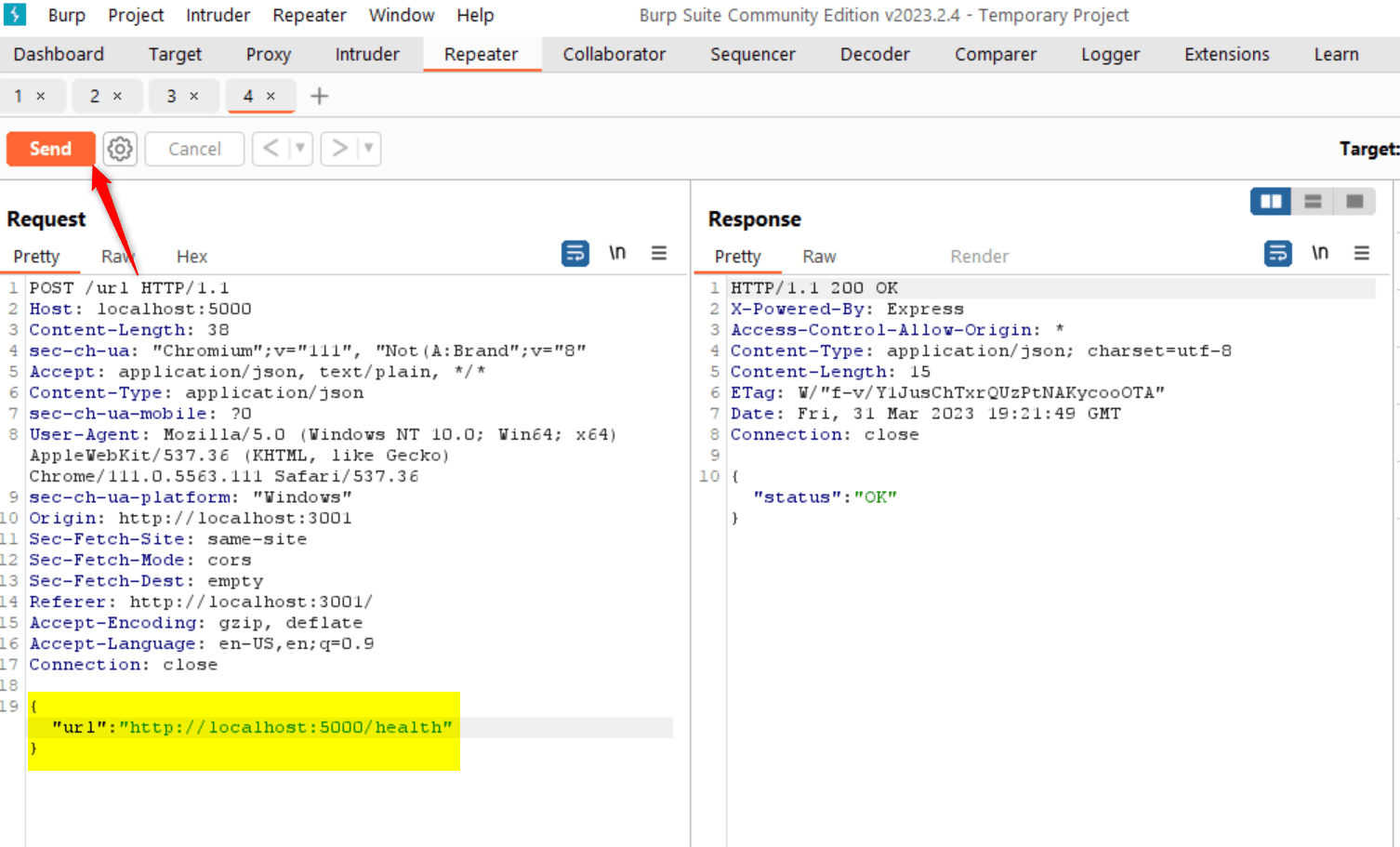This screenshot has width=1400, height=847.
Task: Toggle word wrap icon in Request panel
Action: (x=575, y=253)
